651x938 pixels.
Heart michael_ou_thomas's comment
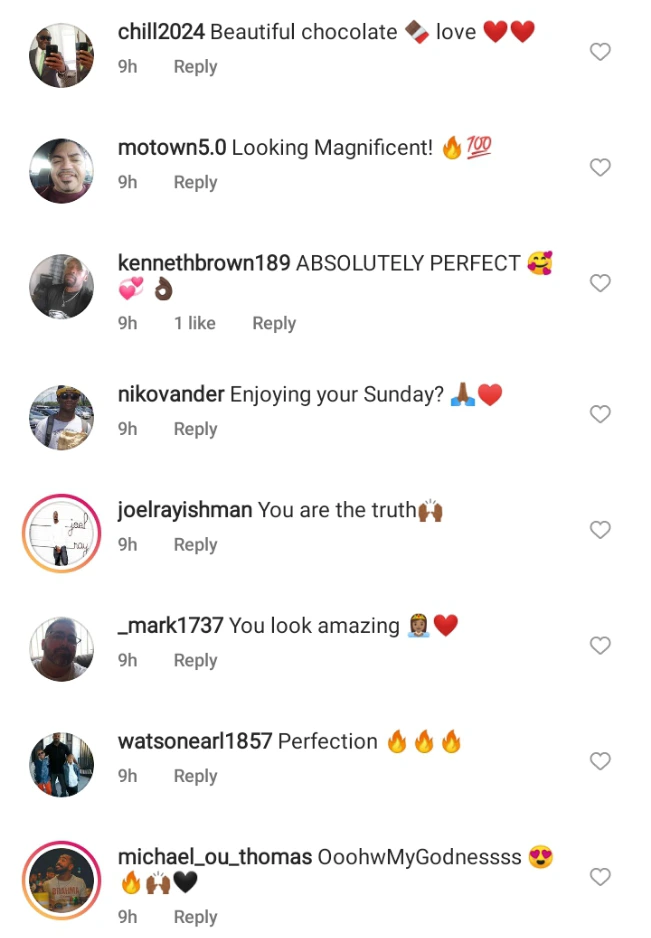click(600, 877)
